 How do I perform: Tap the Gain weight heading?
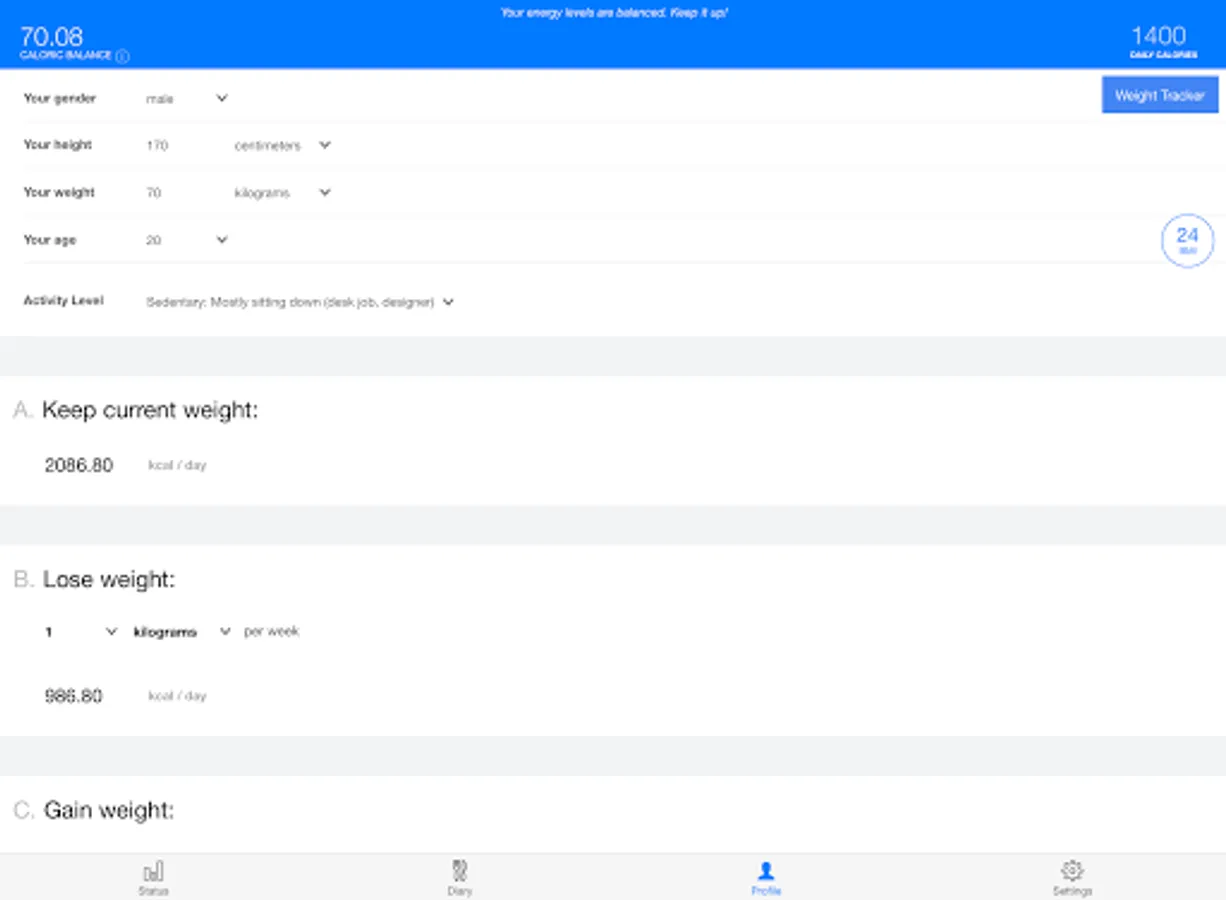point(109,810)
